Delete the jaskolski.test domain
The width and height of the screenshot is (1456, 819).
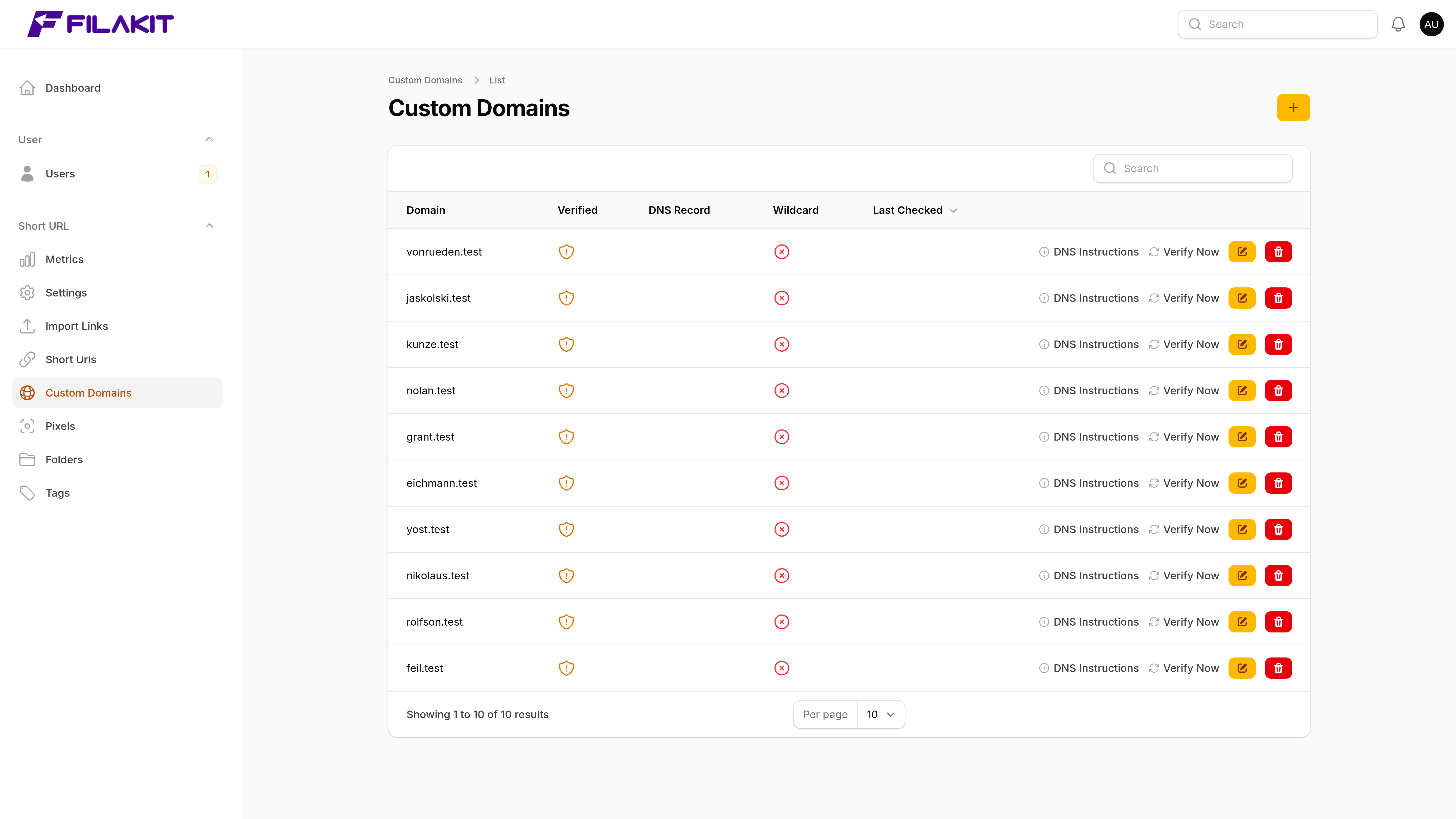point(1278,298)
